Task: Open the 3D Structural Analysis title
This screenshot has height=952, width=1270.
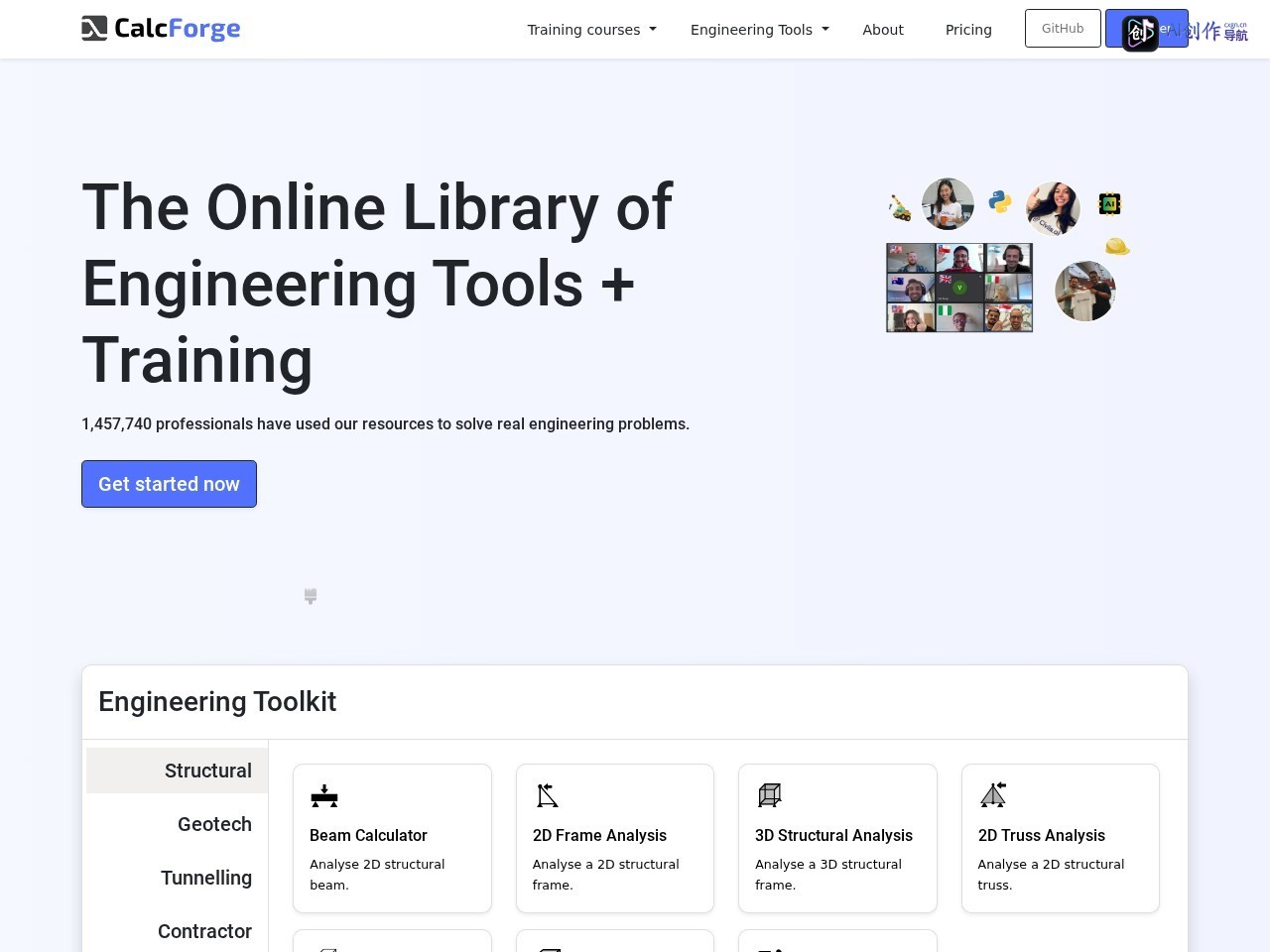Action: [x=833, y=835]
